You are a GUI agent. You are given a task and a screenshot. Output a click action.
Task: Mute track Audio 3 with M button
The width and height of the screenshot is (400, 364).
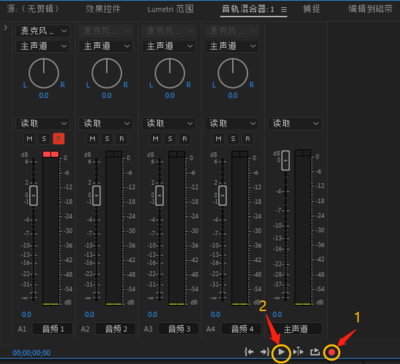click(155, 139)
